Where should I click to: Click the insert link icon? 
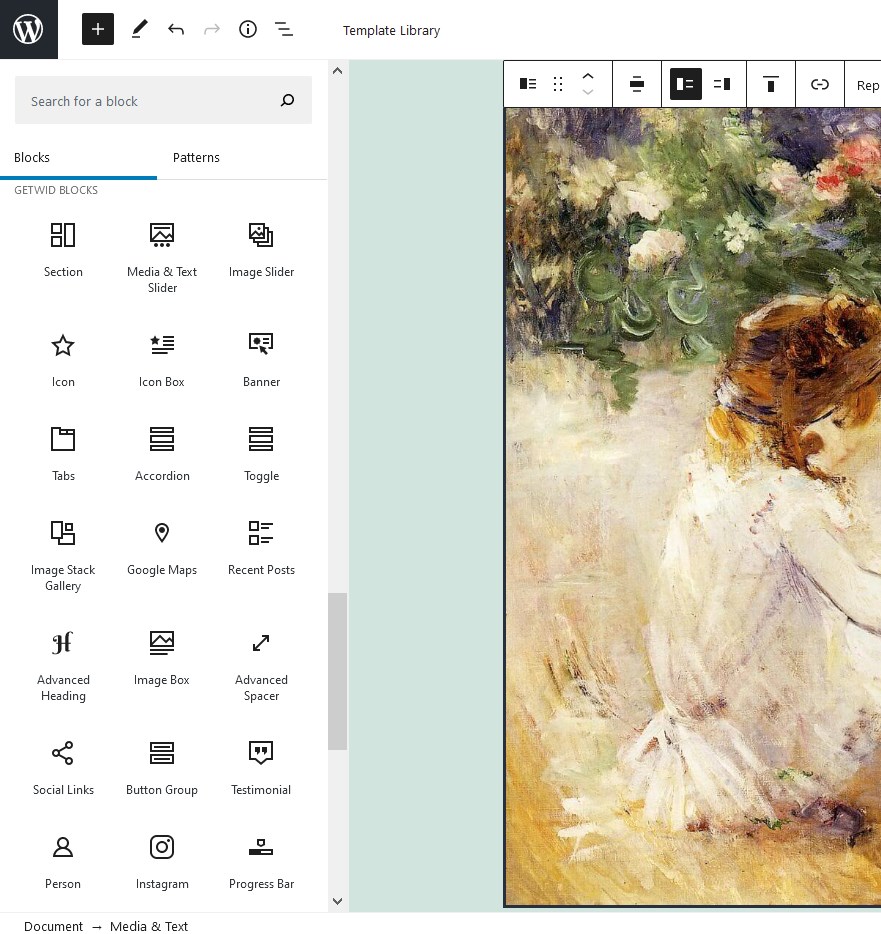tap(820, 84)
